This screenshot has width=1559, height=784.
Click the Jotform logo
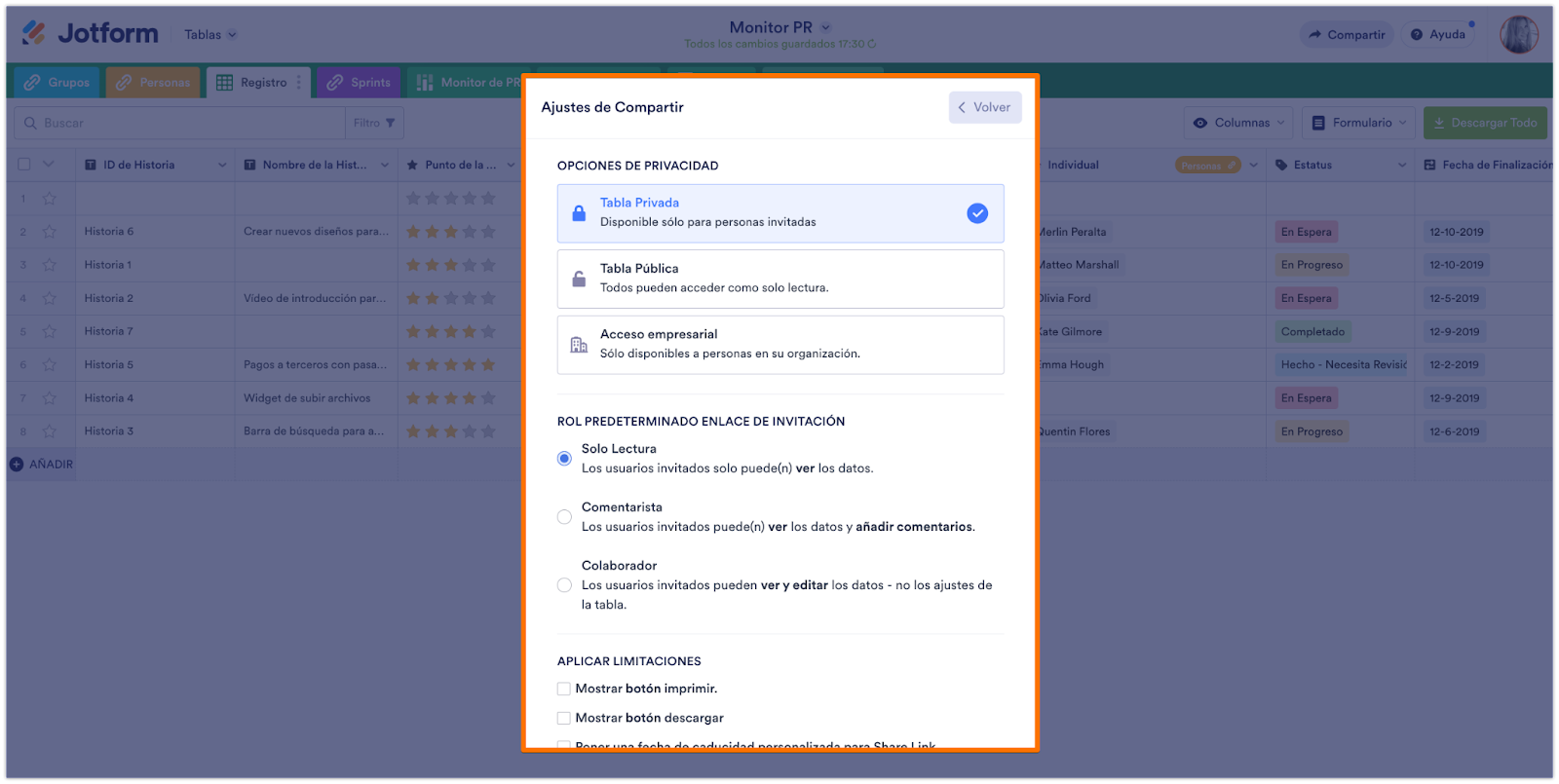pos(90,34)
